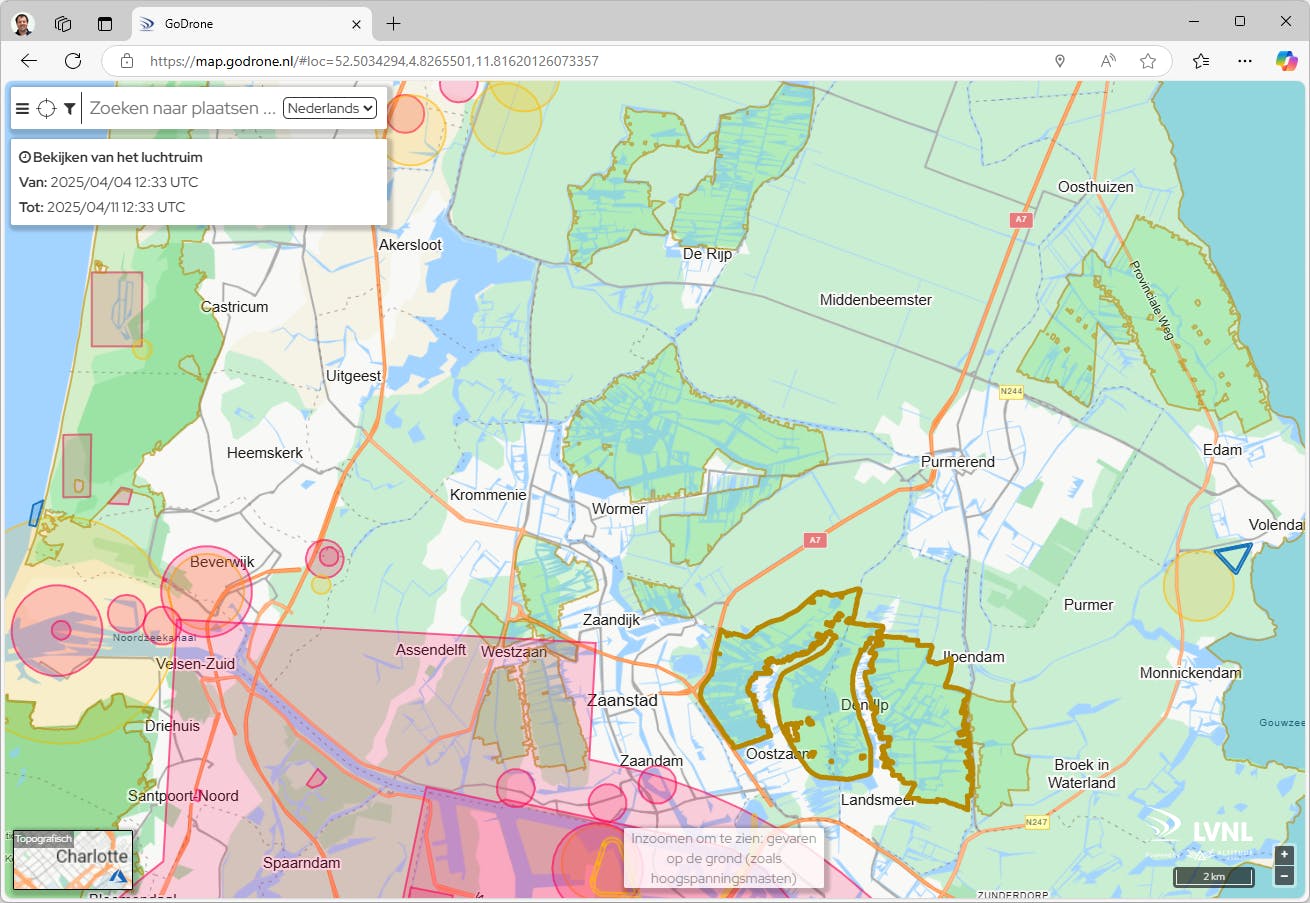The height and width of the screenshot is (903, 1310).
Task: Click the Driehuis place label
Action: click(172, 726)
